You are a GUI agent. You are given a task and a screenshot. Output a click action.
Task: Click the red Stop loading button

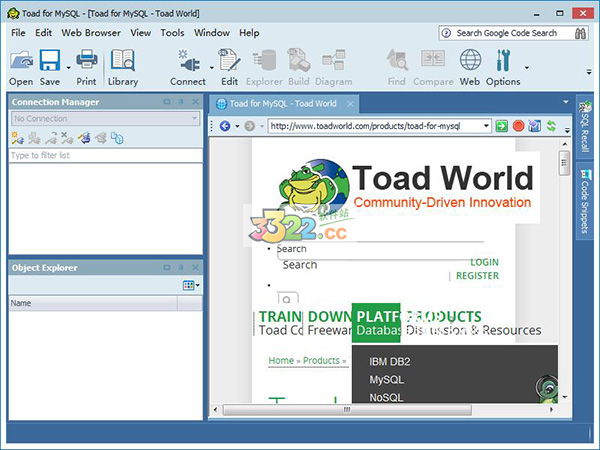pos(518,126)
